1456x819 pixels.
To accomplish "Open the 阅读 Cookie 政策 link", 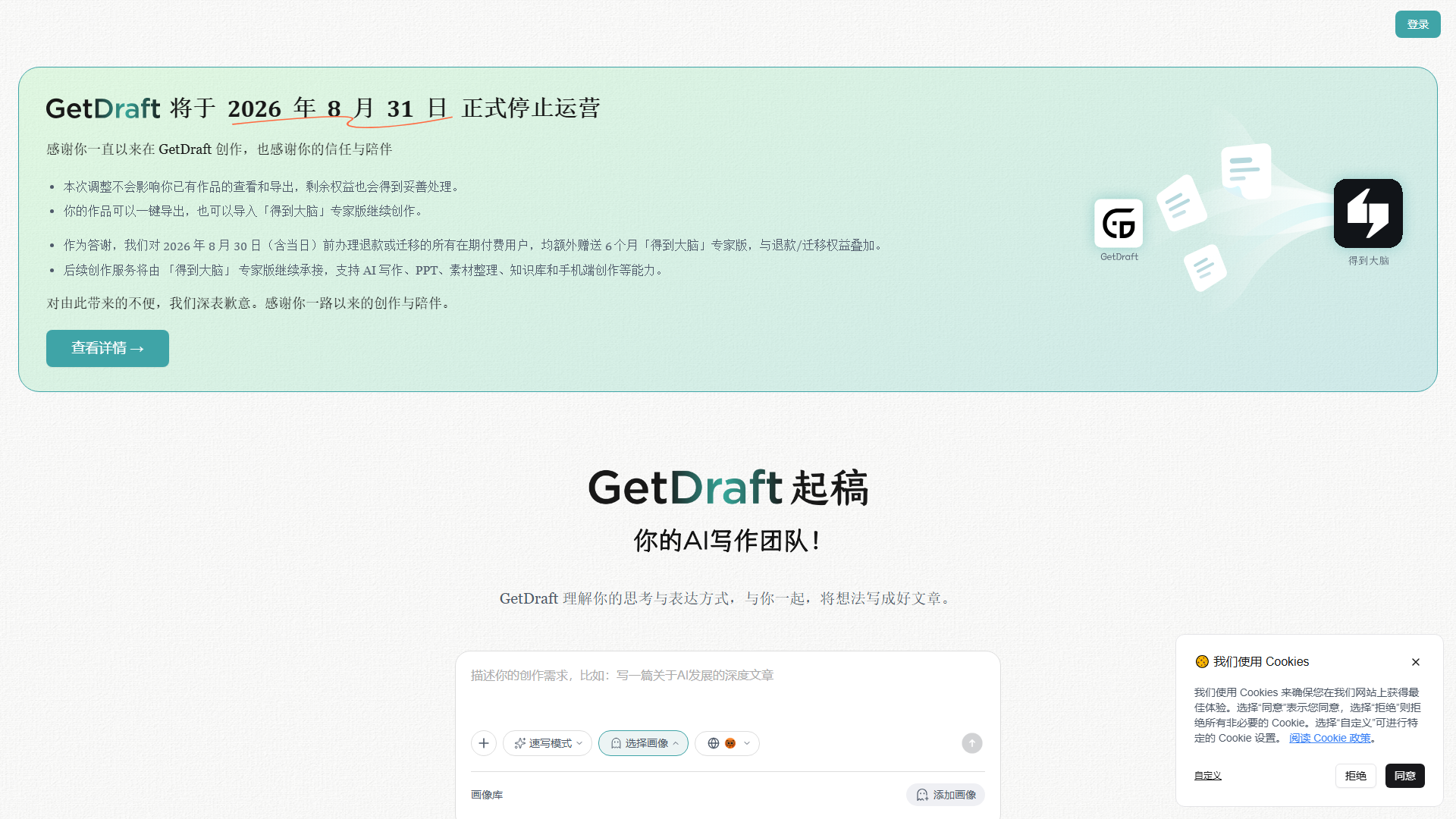I will coord(1329,738).
